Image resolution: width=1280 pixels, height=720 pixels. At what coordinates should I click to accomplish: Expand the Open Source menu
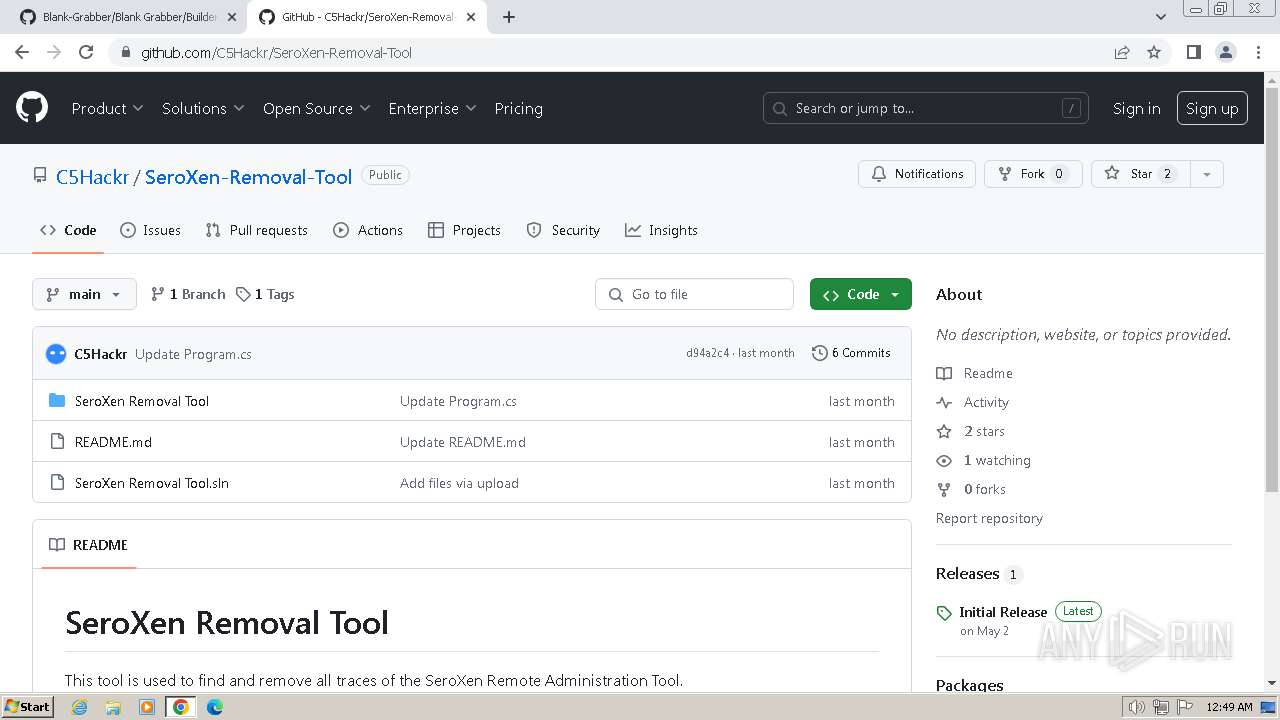point(316,108)
